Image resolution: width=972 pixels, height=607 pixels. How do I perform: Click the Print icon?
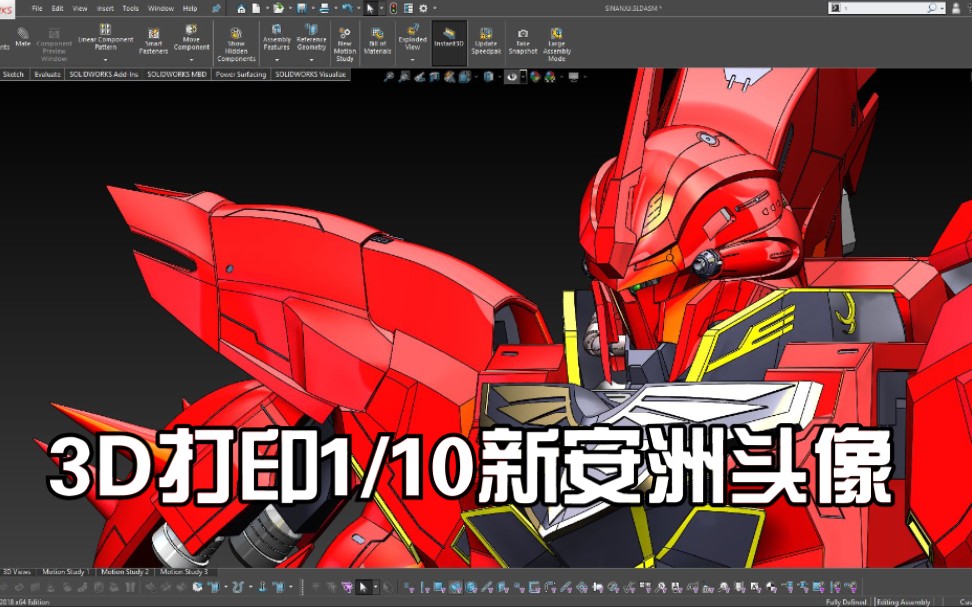coord(324,9)
